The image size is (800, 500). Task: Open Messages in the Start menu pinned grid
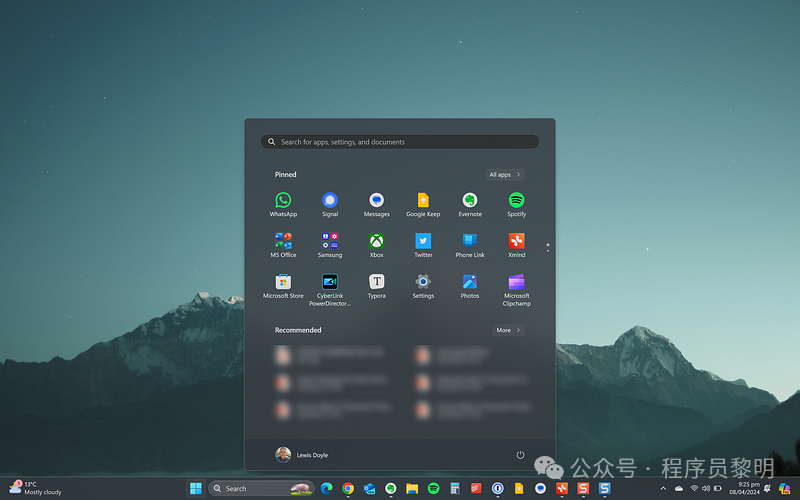[x=377, y=205]
